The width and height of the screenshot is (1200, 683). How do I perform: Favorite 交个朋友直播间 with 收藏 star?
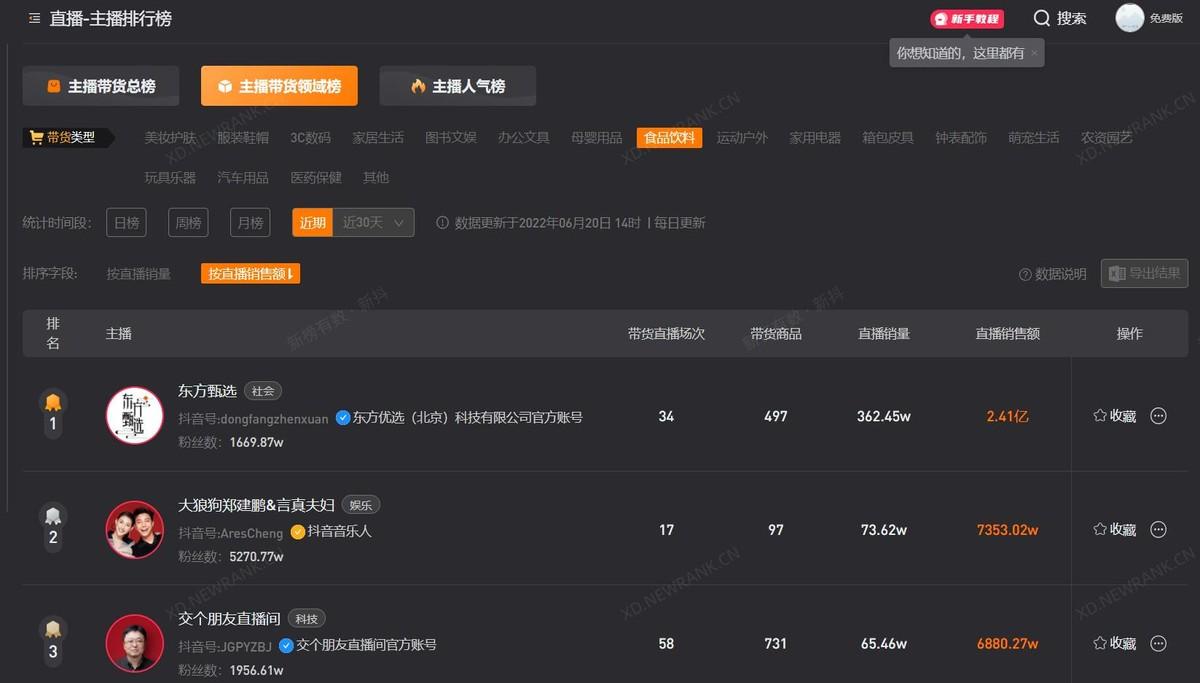1114,644
